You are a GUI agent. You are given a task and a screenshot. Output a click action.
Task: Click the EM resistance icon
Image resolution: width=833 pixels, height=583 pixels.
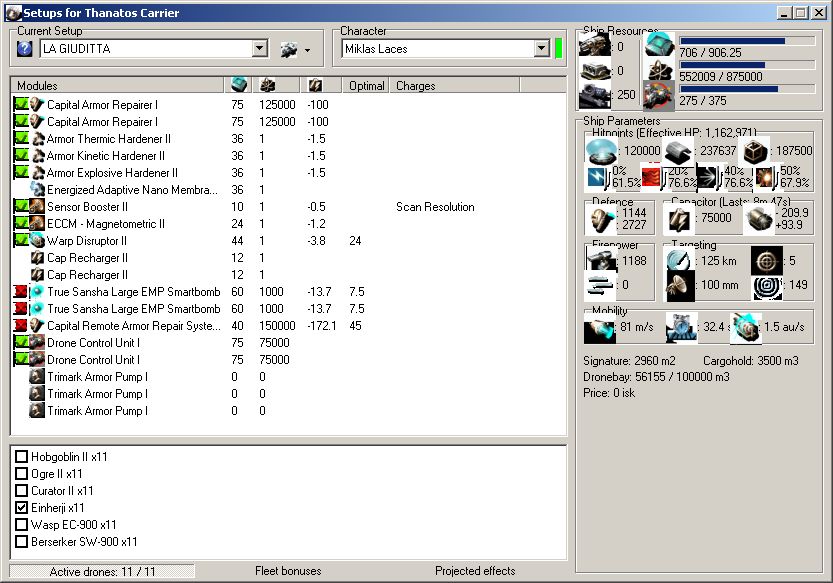coord(596,178)
